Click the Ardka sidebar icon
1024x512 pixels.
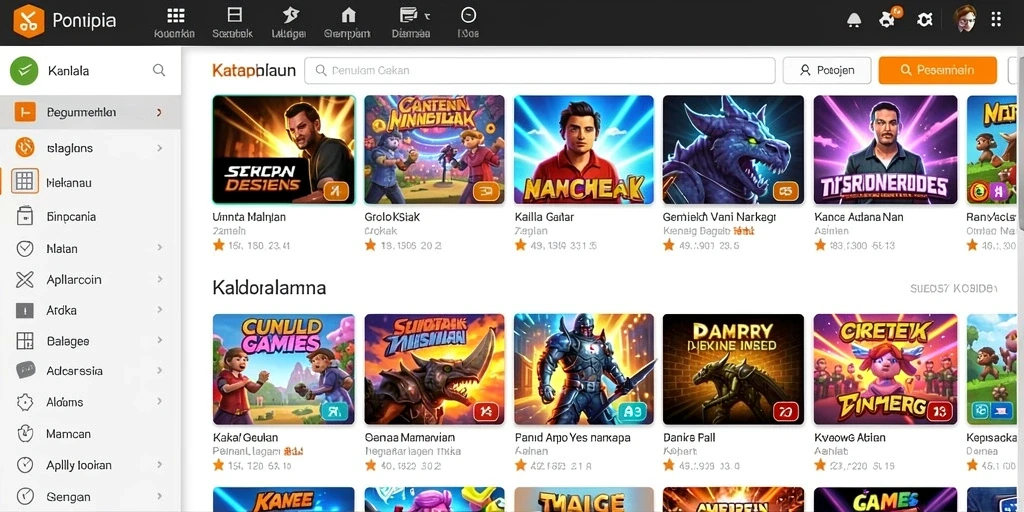(24, 311)
